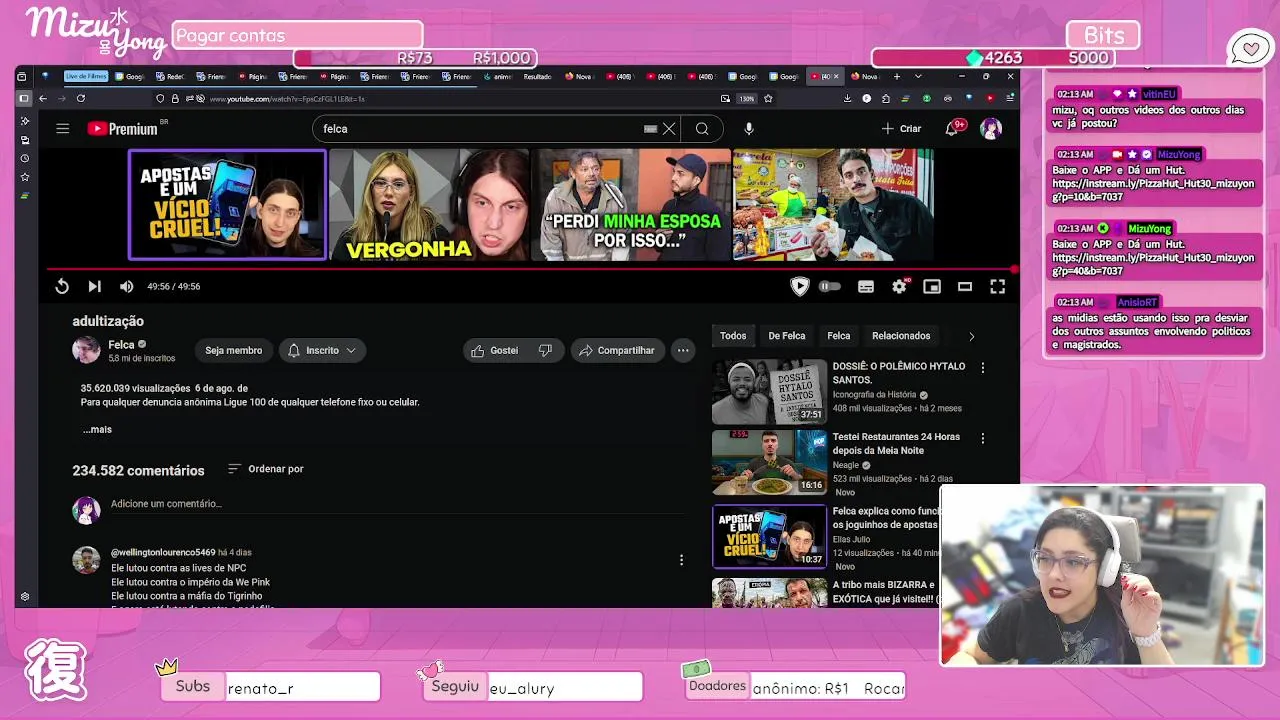Viewport: 1280px width, 720px height.
Task: Open the shield play-button icon in player controls
Action: [x=799, y=287]
